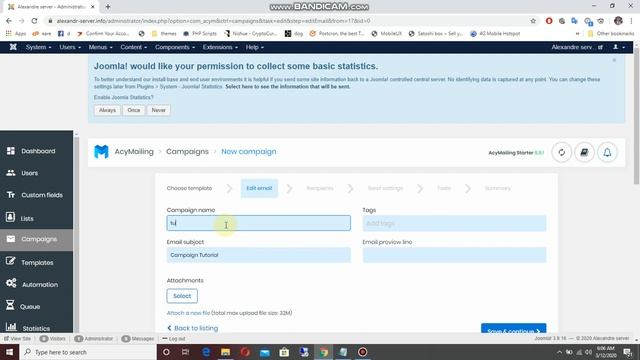Open Microsoft Edge from the taskbar

click(206, 352)
